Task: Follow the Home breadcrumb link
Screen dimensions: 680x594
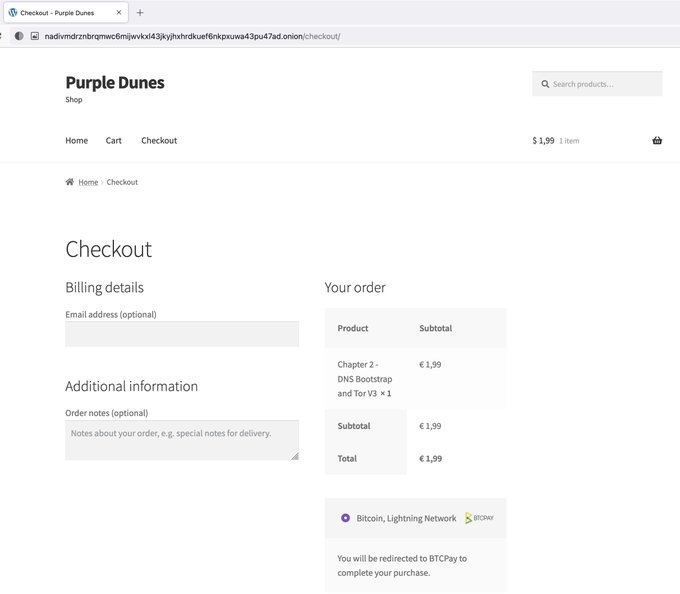Action: (88, 182)
